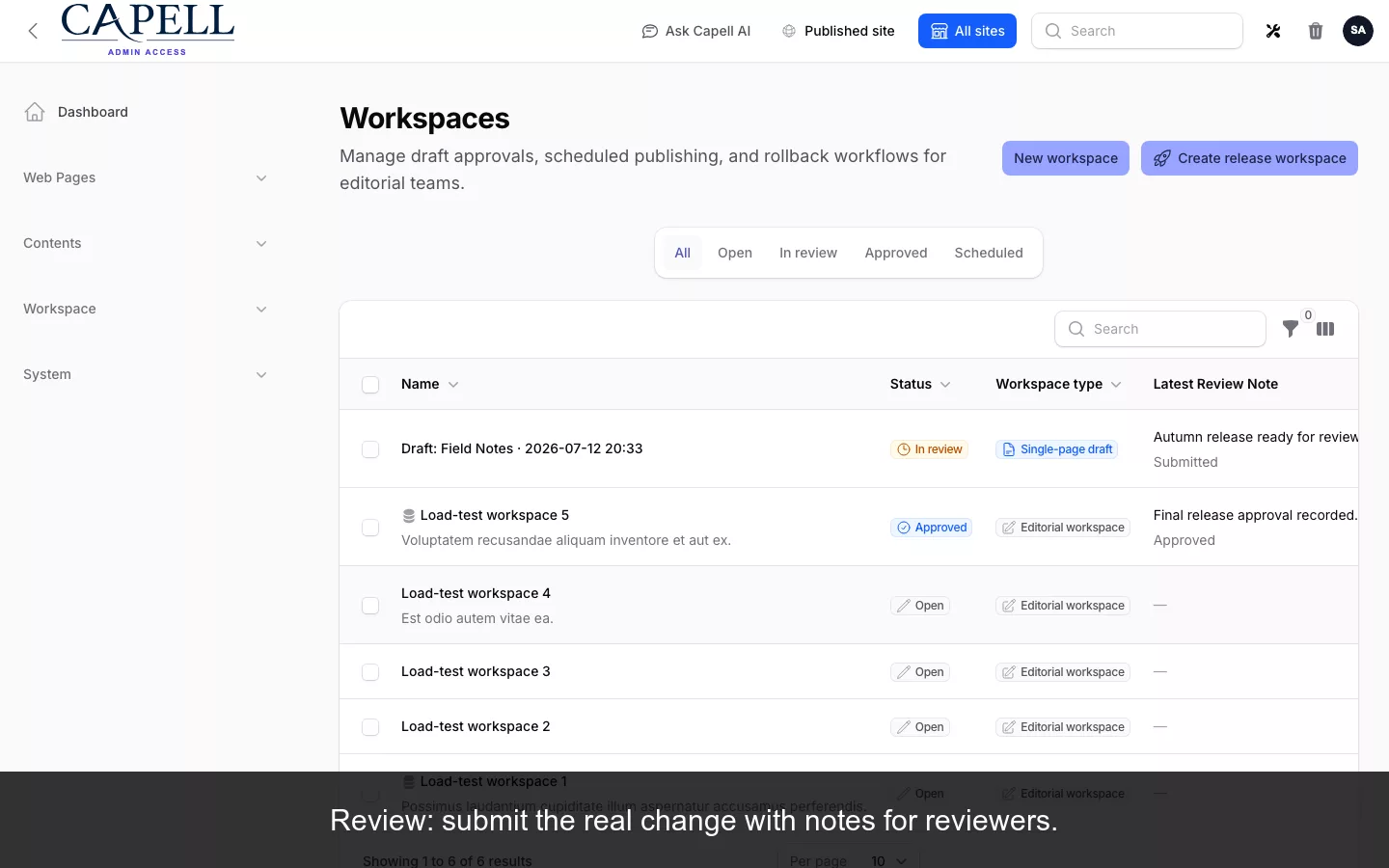
Task: Switch to the Scheduled tab
Action: (x=989, y=253)
